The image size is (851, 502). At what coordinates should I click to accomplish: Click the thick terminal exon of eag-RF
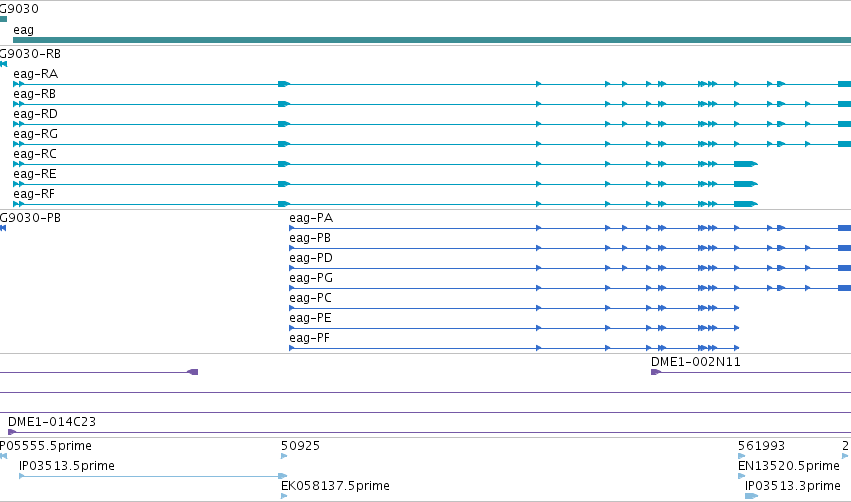[745, 204]
